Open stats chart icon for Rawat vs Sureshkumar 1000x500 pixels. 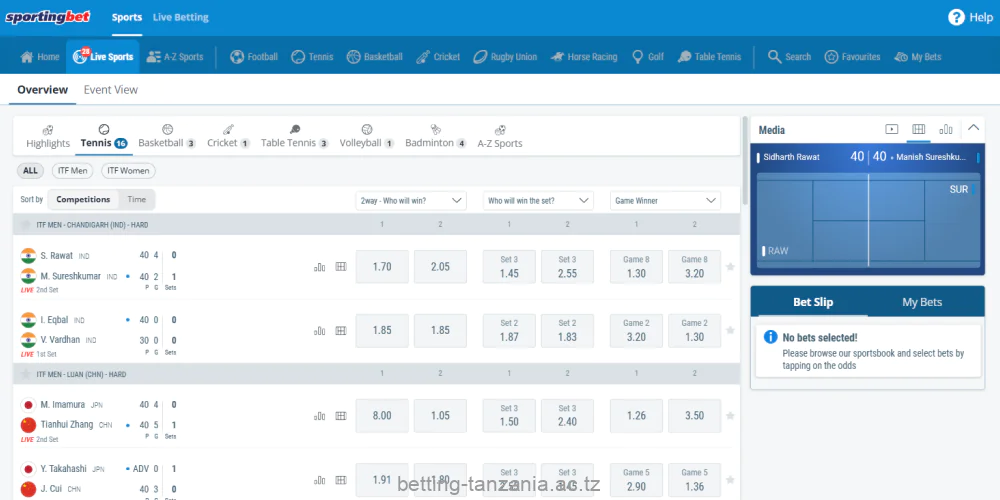point(320,267)
